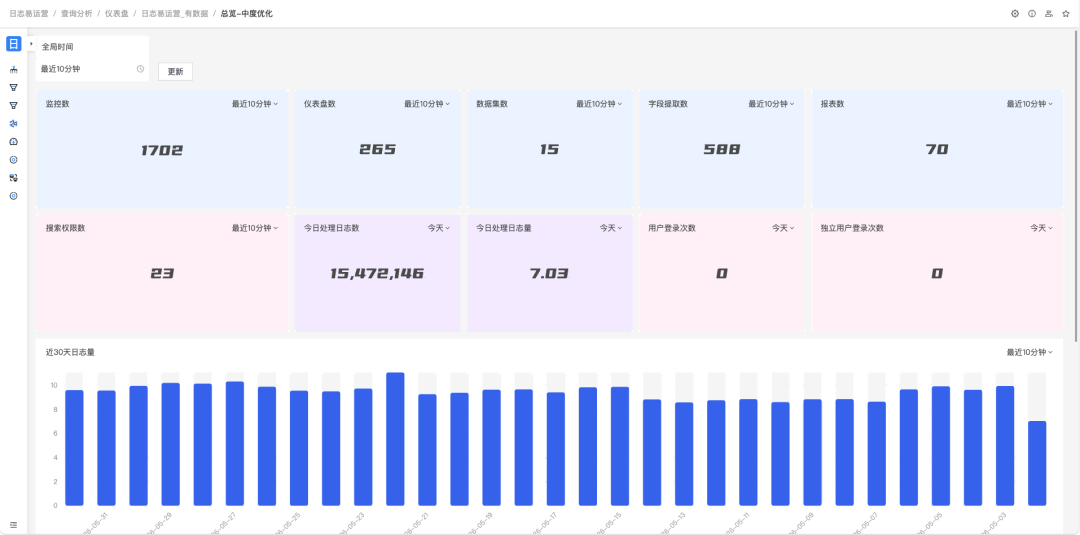This screenshot has height=535, width=1080.
Task: Click the 近30天日志量 chart title
Action: pos(70,352)
